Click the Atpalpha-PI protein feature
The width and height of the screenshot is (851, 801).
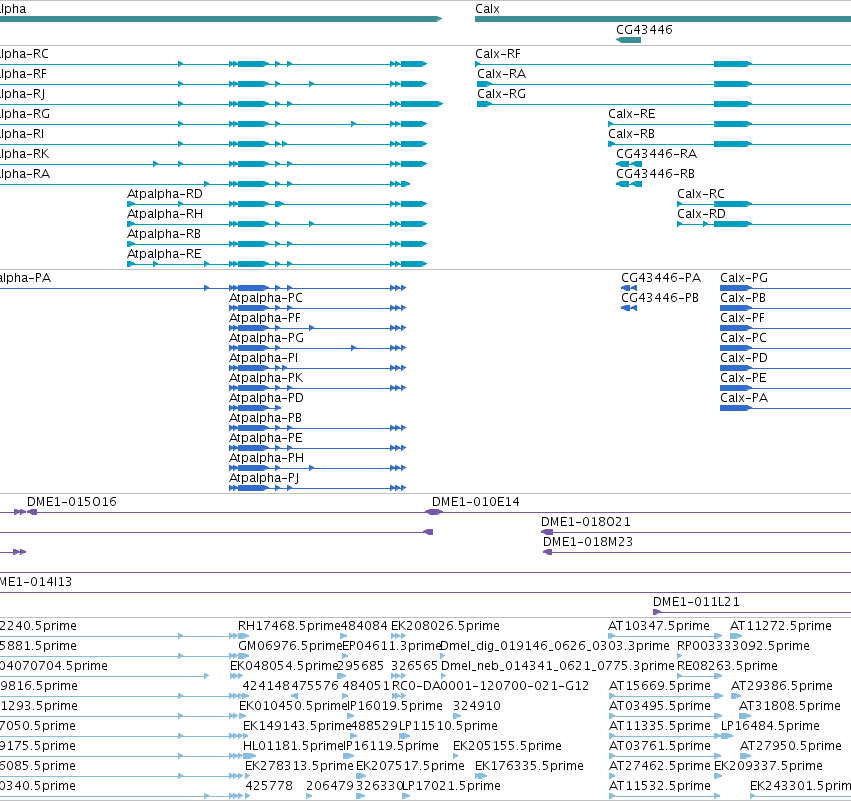pos(317,368)
